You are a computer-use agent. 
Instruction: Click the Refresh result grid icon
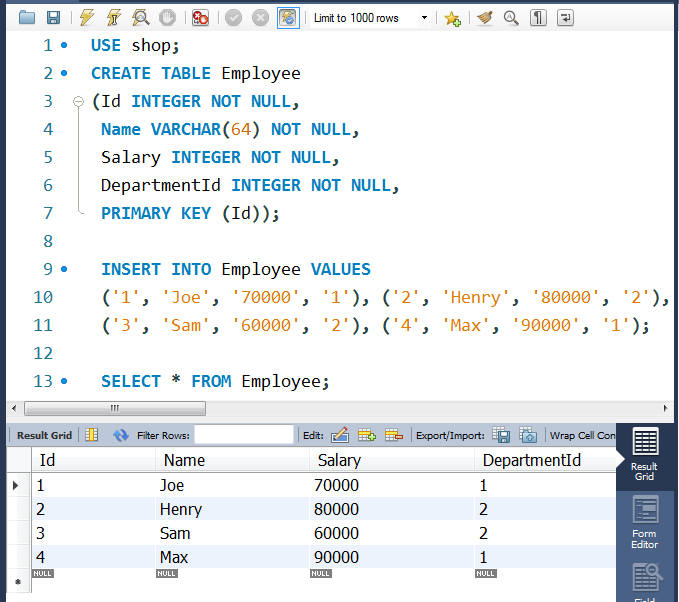(x=121, y=435)
